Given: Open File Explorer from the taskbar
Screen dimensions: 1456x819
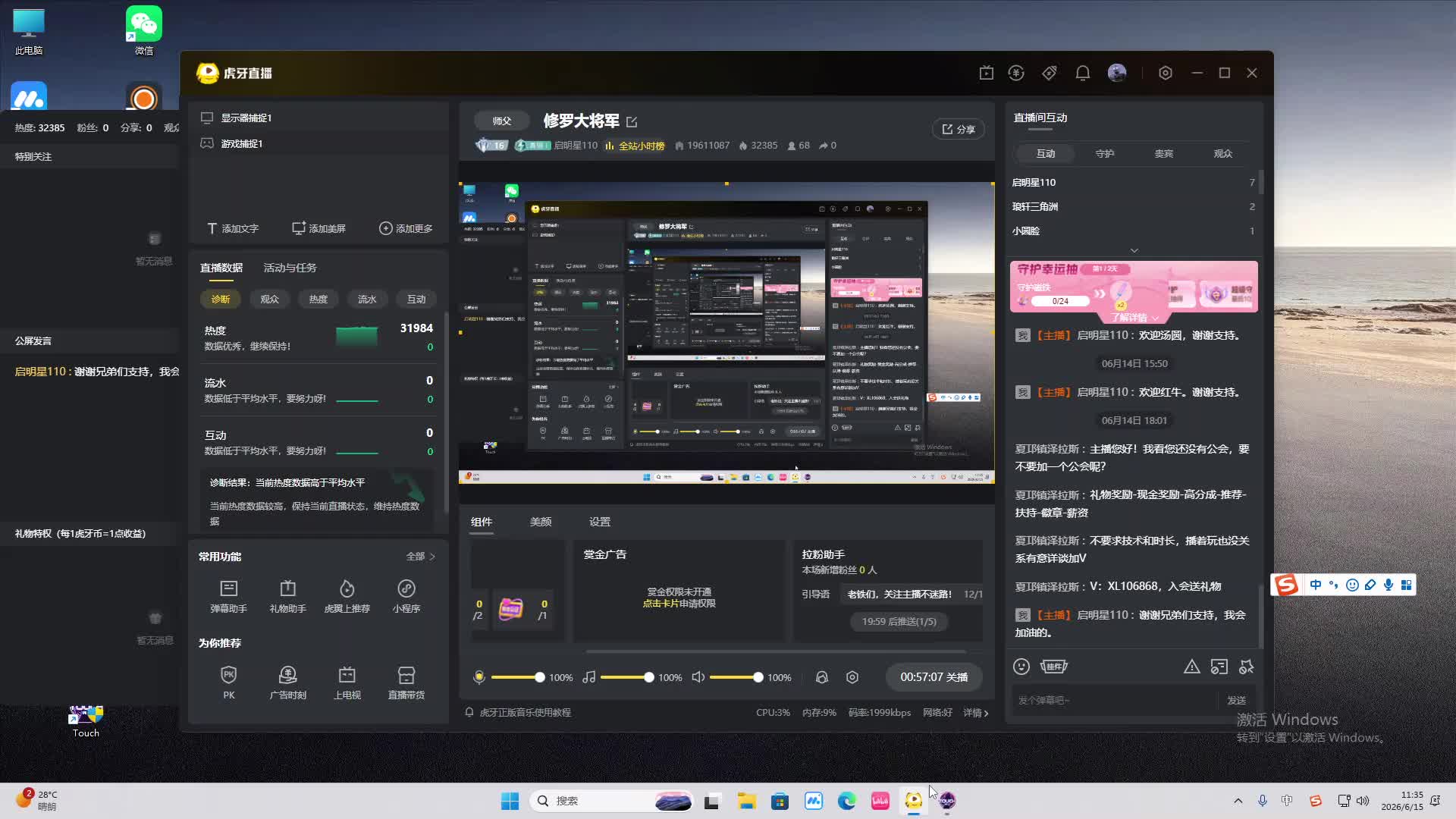Looking at the screenshot, I should coord(746,801).
